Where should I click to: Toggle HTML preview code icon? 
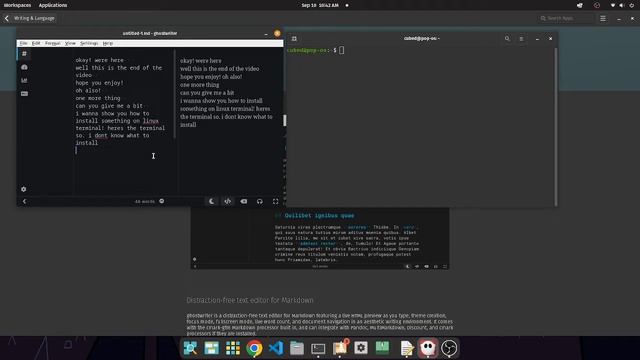pyautogui.click(x=227, y=201)
